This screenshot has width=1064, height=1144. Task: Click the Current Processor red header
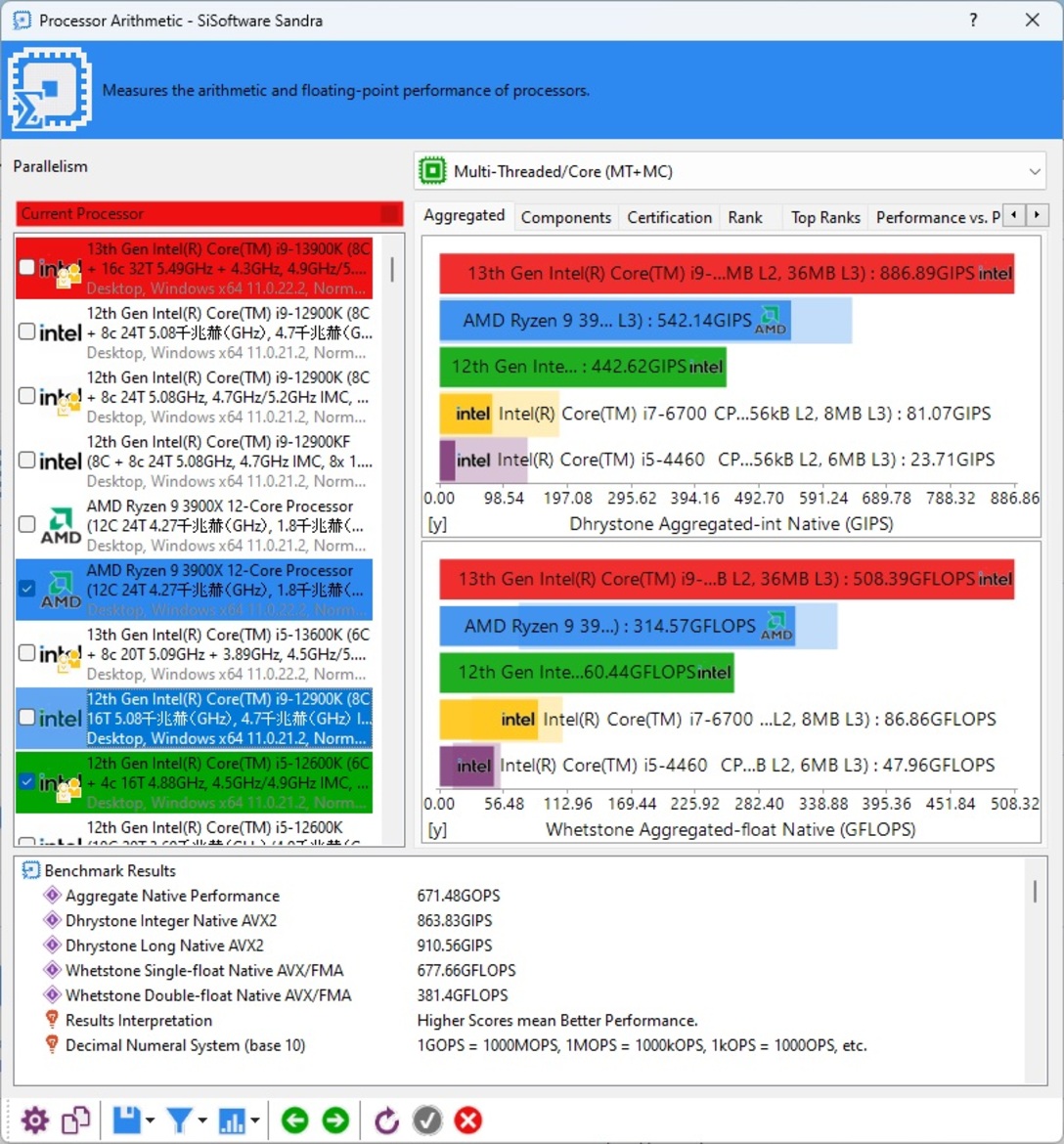click(x=208, y=214)
